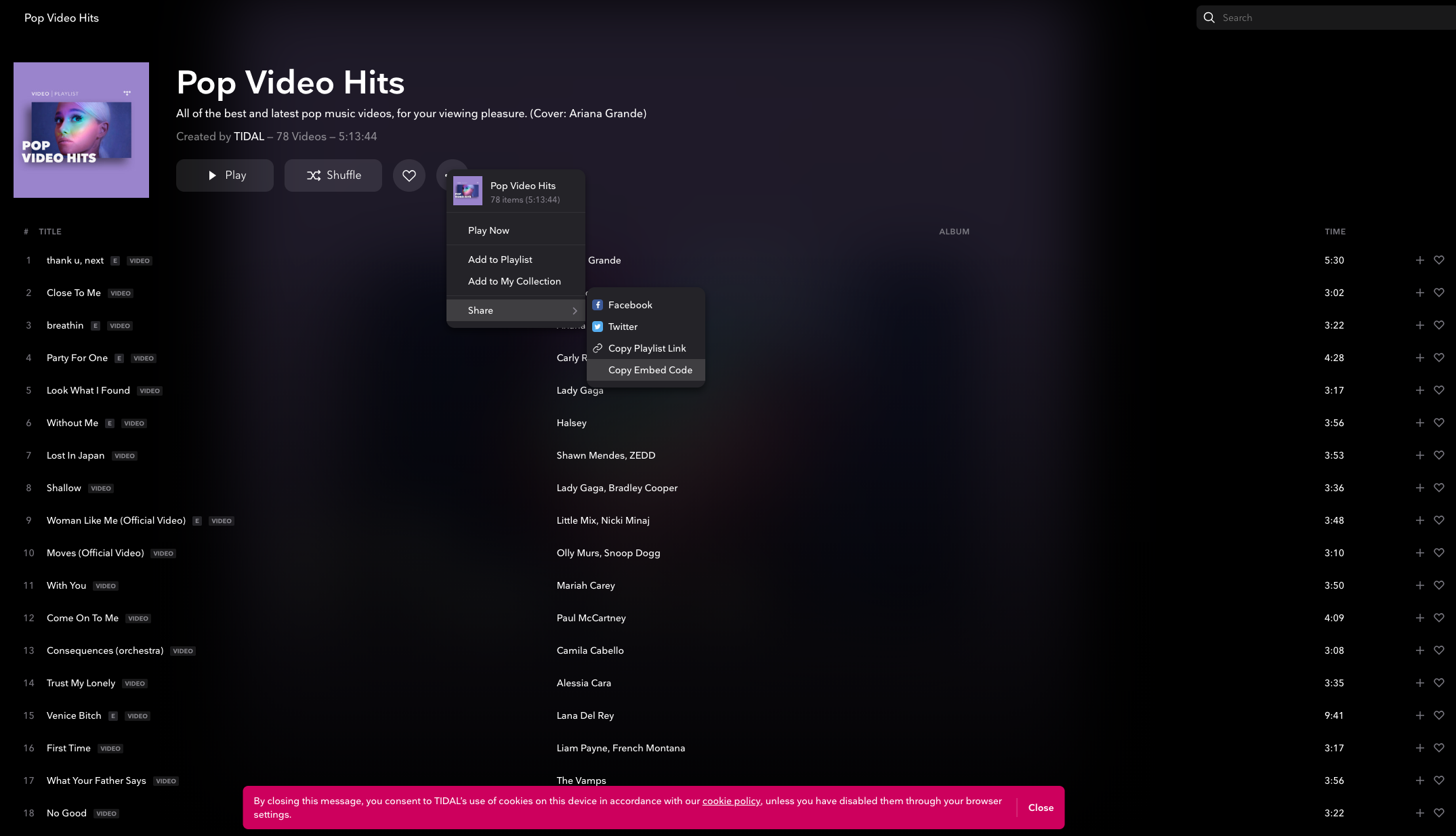Heart the 'With You' row

click(1439, 585)
